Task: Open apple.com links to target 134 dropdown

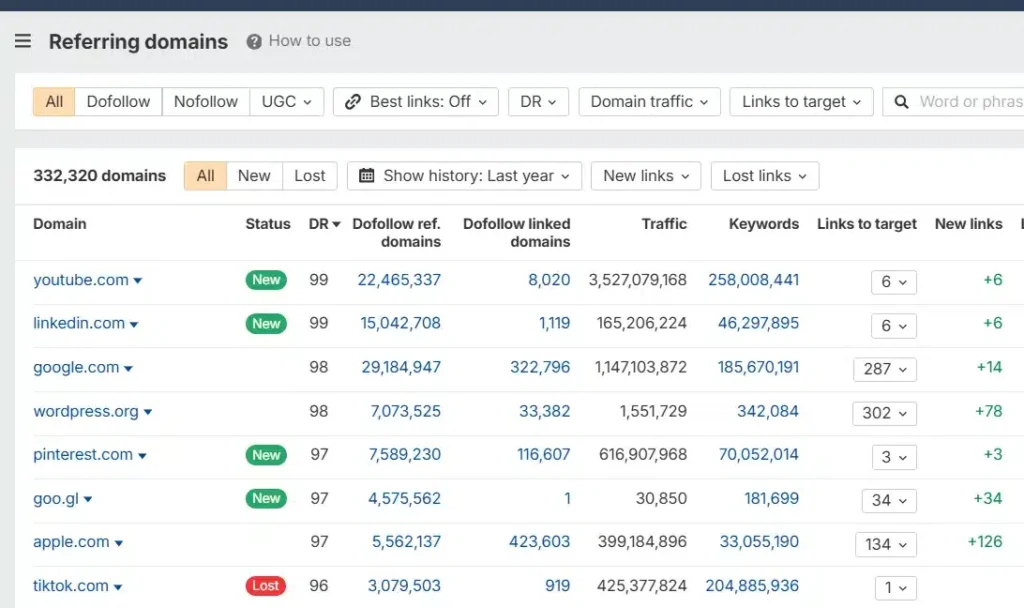Action: tap(886, 545)
